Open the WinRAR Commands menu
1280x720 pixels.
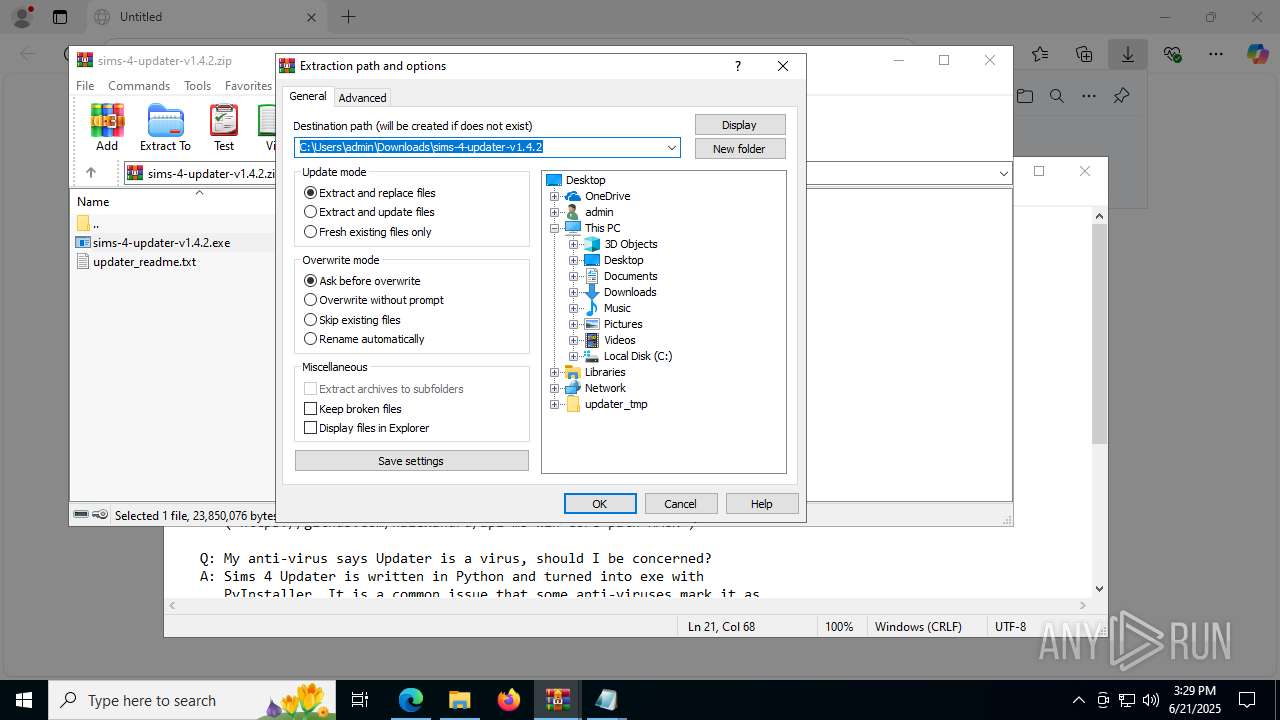pos(139,86)
